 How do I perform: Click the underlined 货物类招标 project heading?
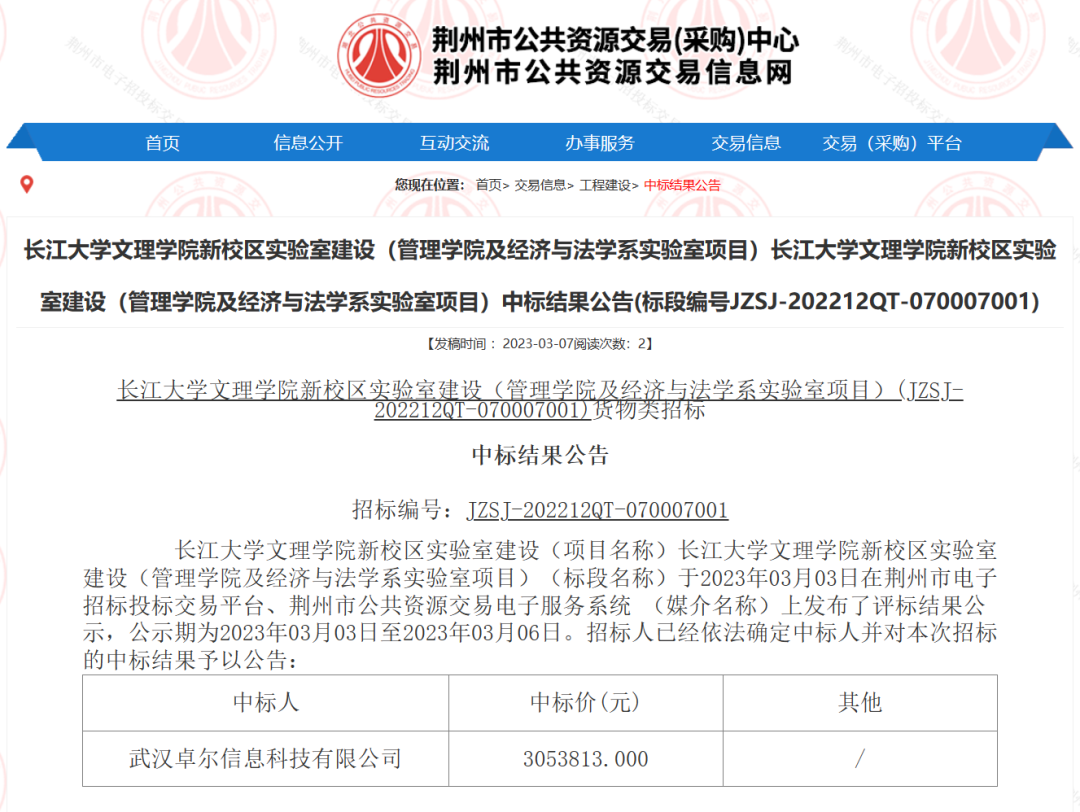click(x=540, y=400)
